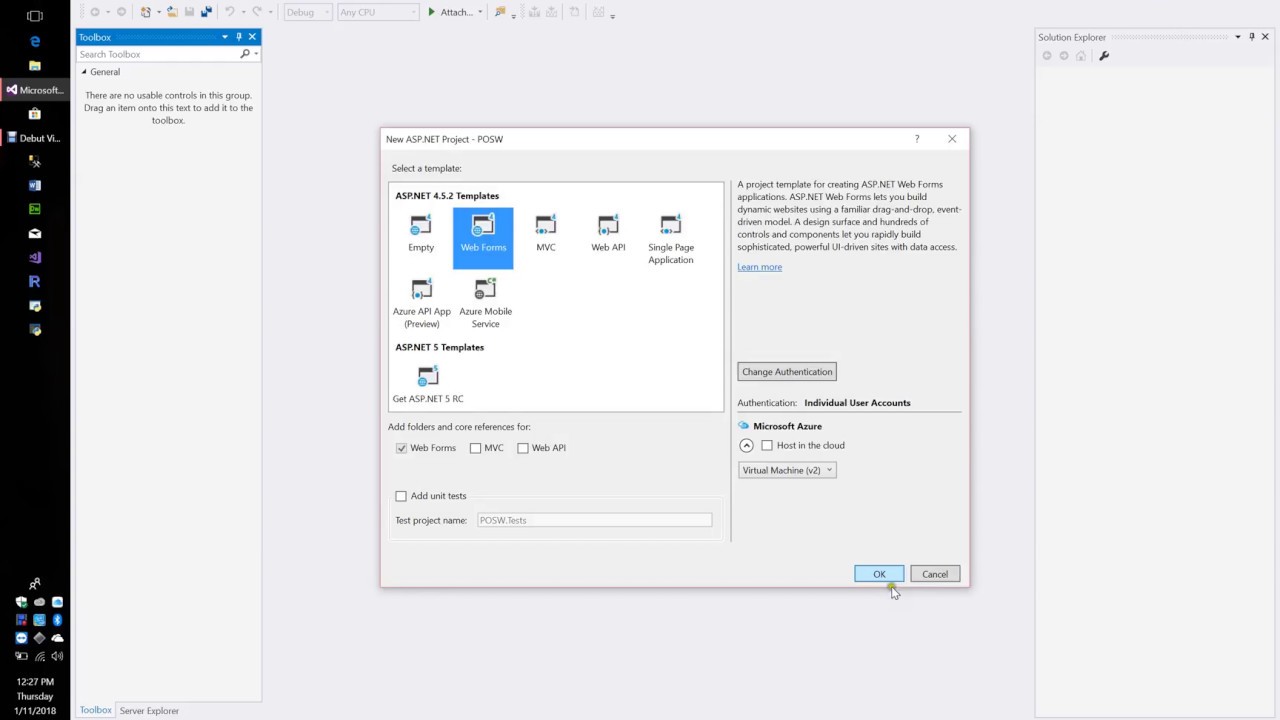Toggle the Web Forms references checkbox

click(401, 448)
